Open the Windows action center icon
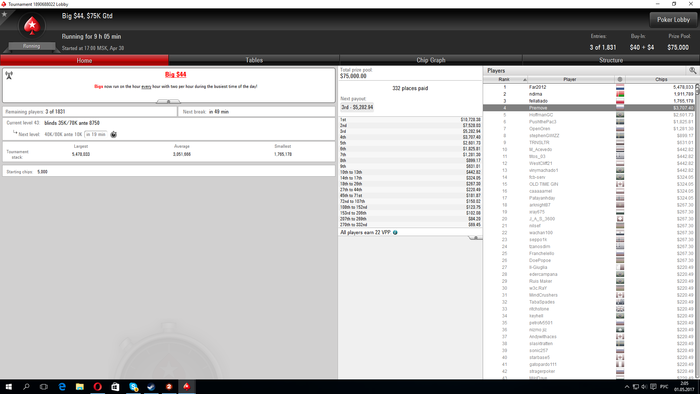The height and width of the screenshot is (394, 700). [x=654, y=387]
